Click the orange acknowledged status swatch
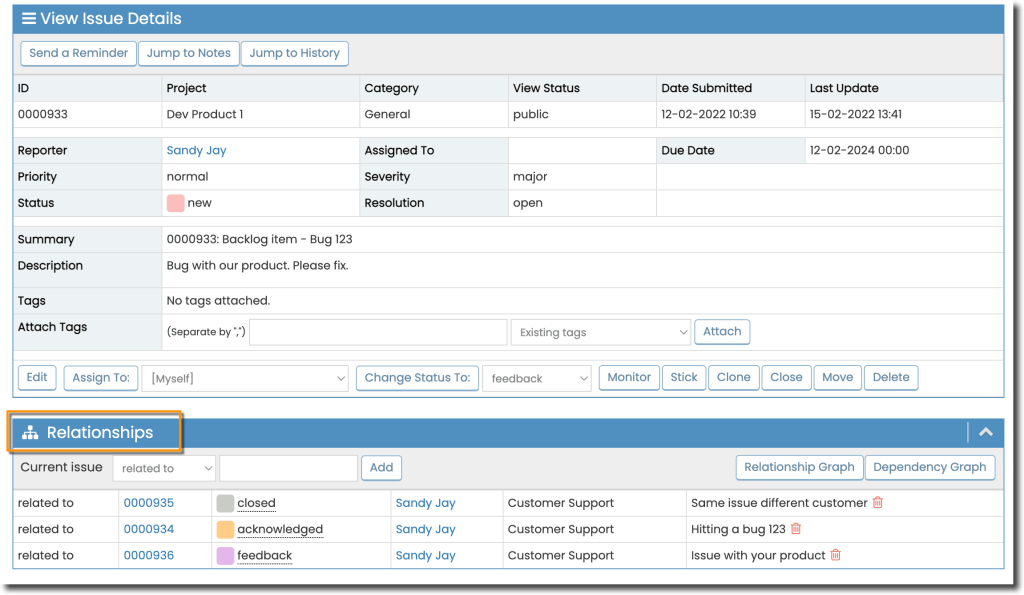Image resolution: width=1024 pixels, height=595 pixels. coord(225,529)
